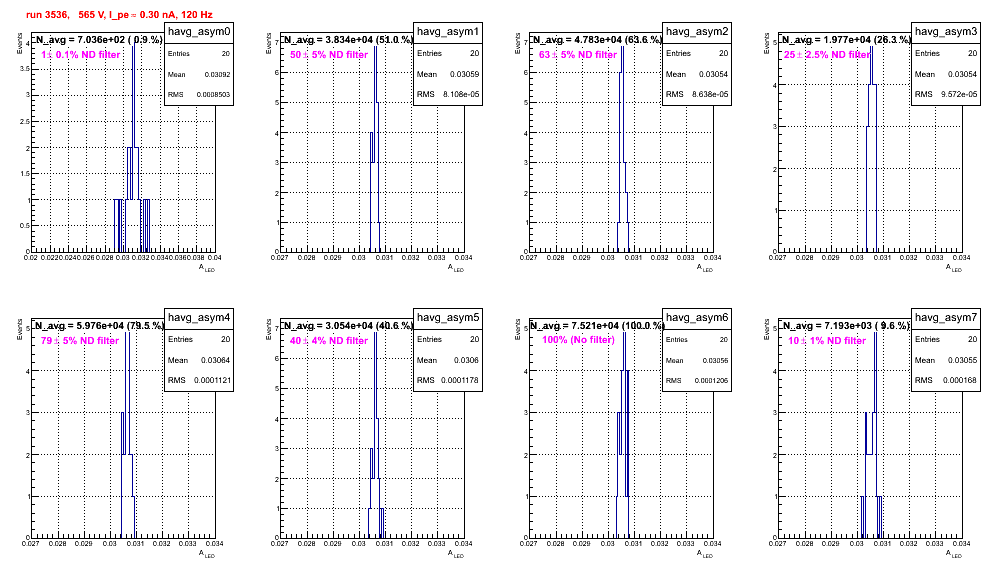Click the run 3536 header text
996x572 pixels.
click(x=119, y=14)
